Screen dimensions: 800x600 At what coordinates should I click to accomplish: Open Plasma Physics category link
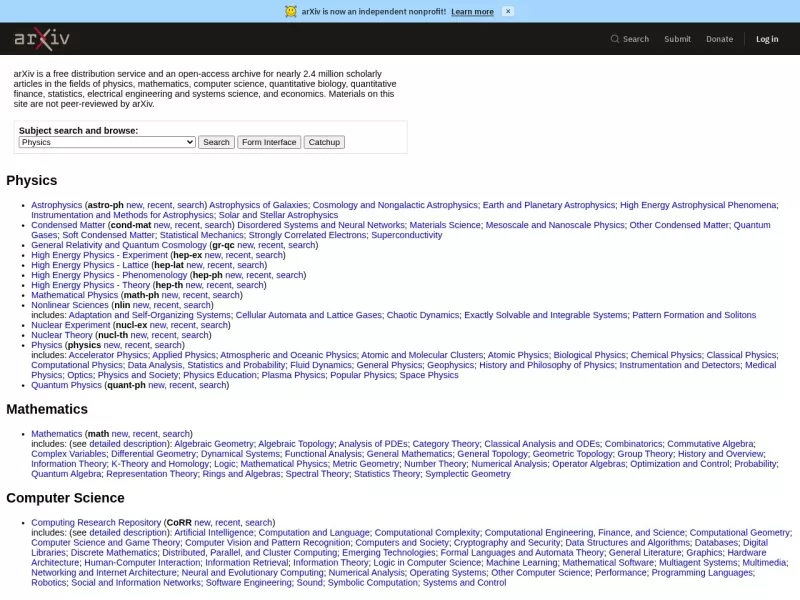pos(293,375)
